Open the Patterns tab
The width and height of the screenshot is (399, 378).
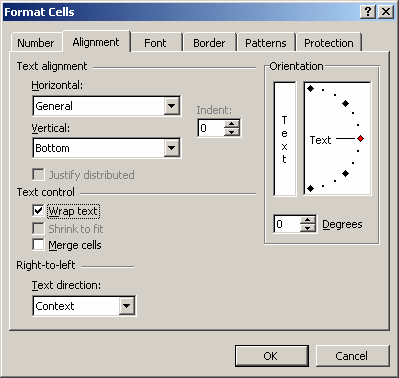point(266,43)
